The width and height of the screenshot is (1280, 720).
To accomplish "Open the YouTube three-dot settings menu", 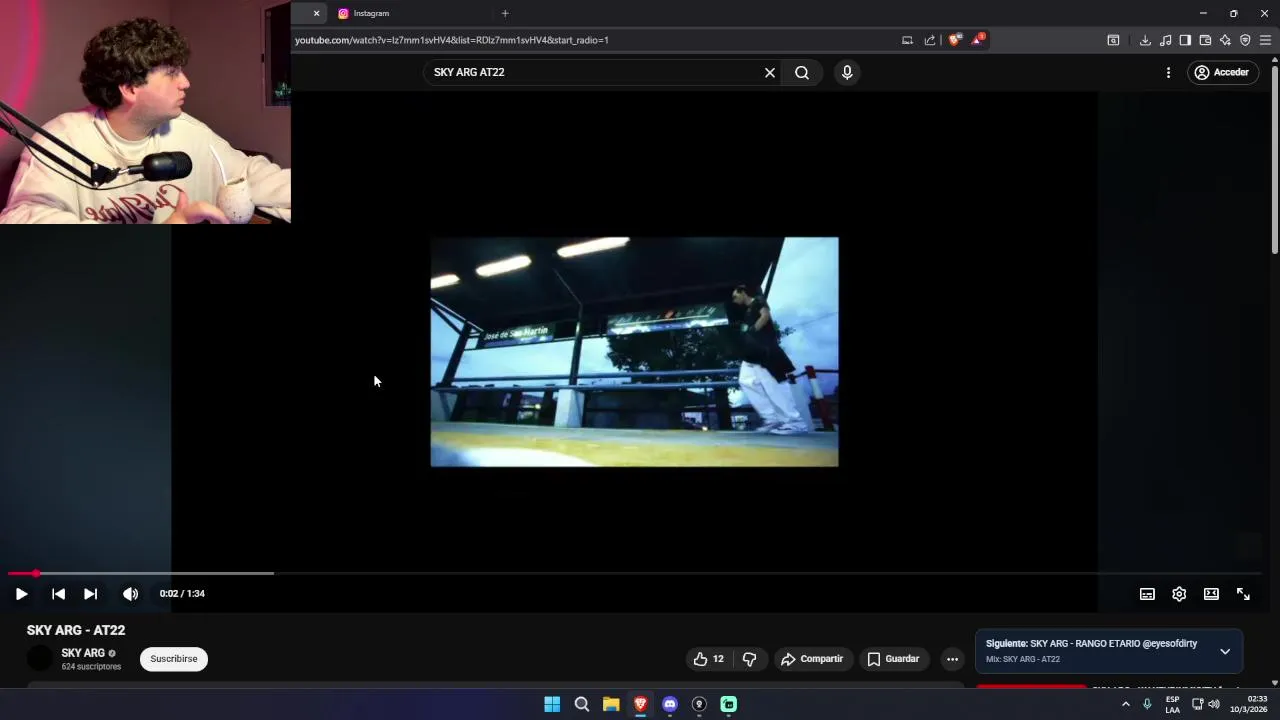I will (1168, 72).
